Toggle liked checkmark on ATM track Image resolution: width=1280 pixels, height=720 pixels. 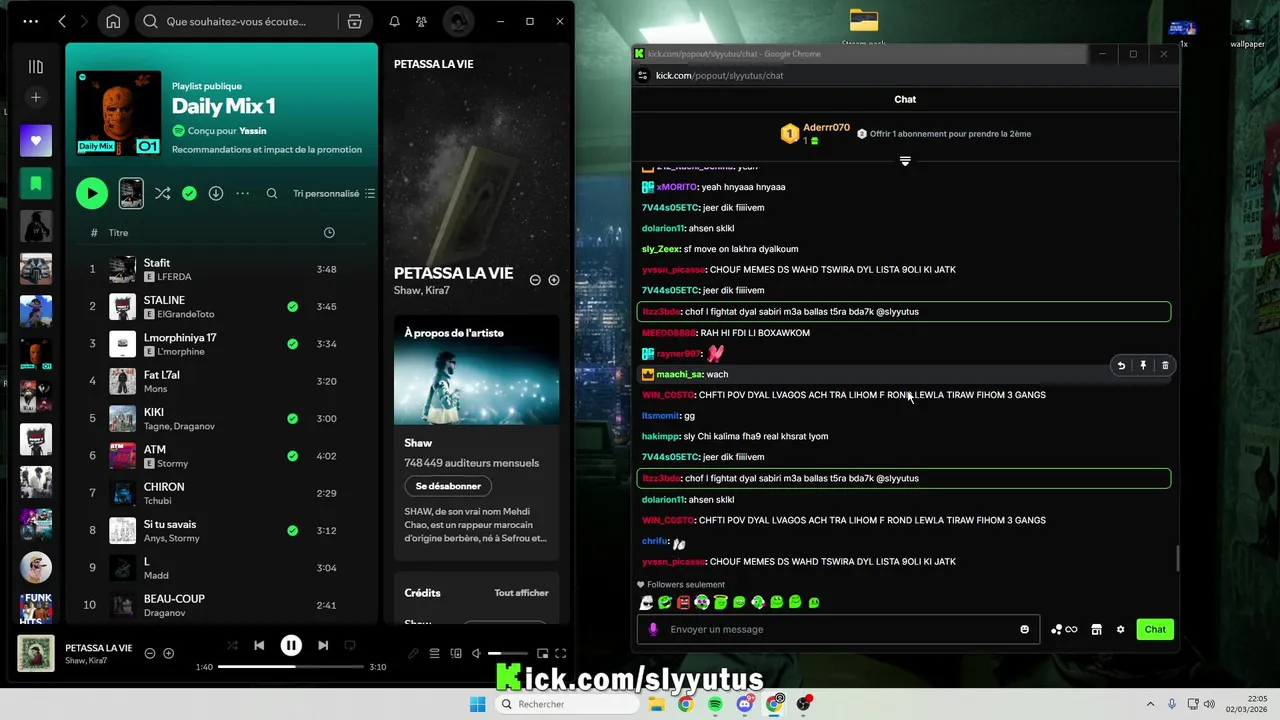coord(292,456)
